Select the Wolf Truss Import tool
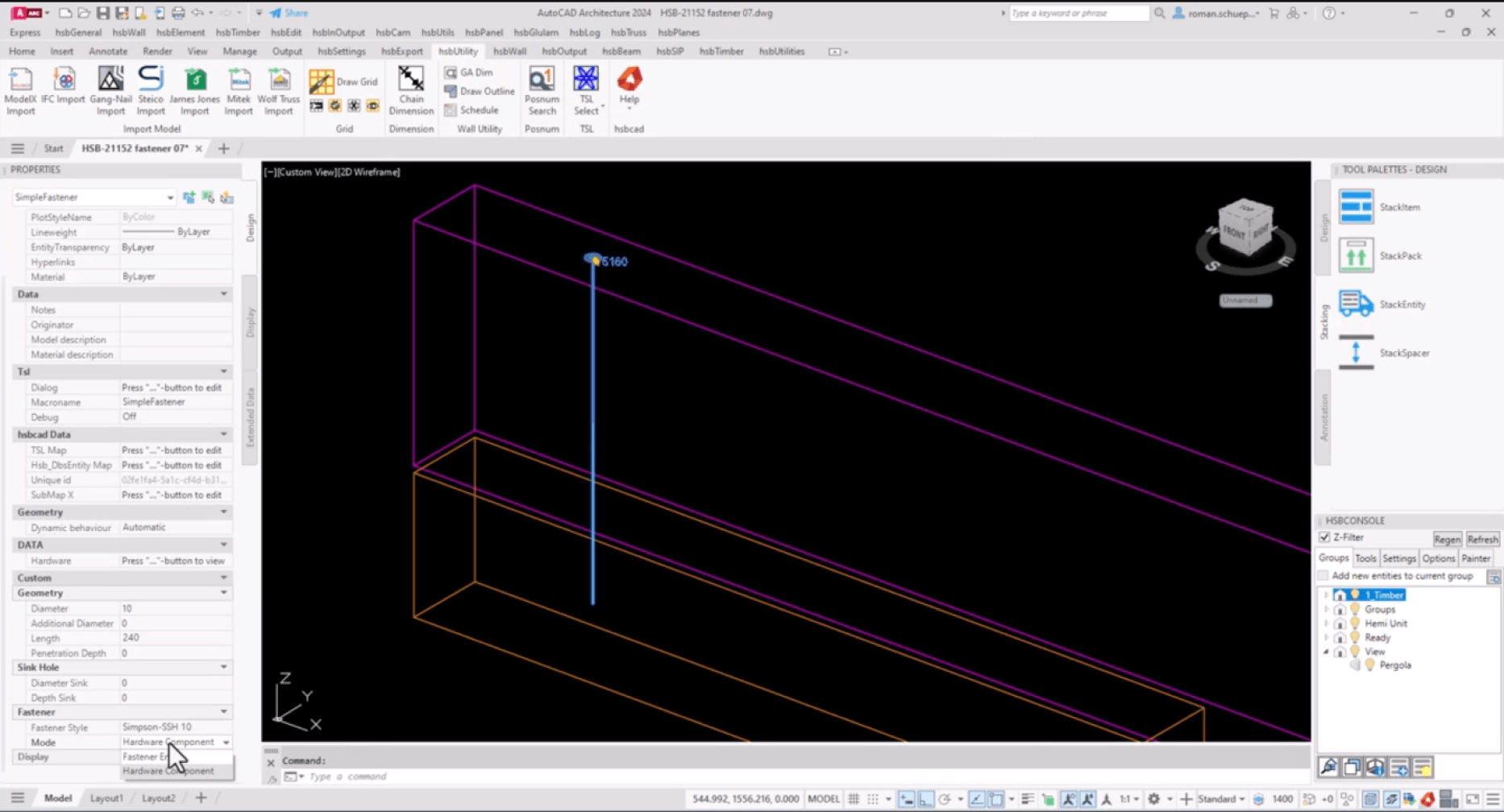The width and height of the screenshot is (1504, 812). pyautogui.click(x=279, y=90)
